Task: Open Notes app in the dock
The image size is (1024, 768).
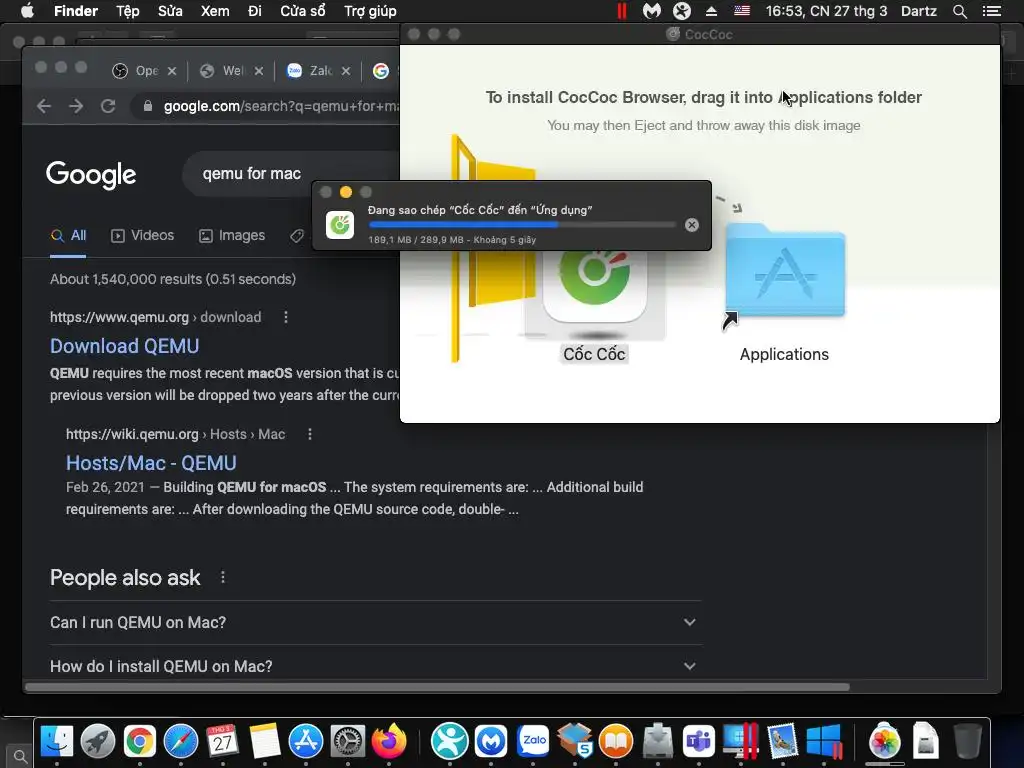Action: [264, 741]
